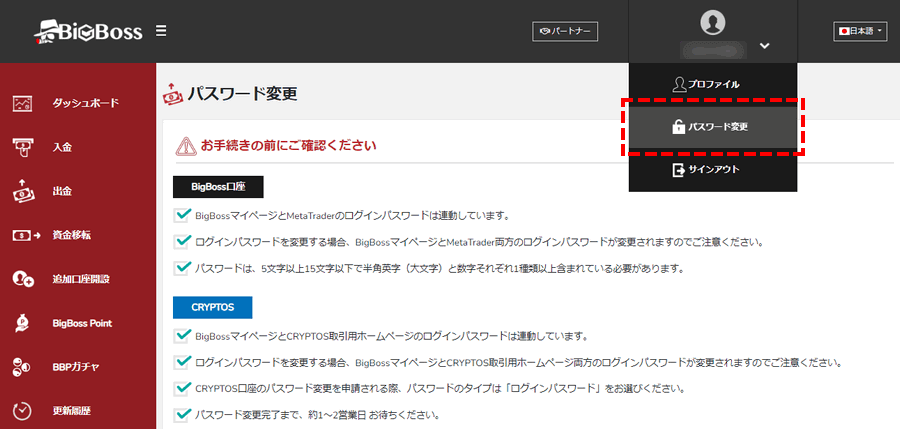The height and width of the screenshot is (429, 900).
Task: Click the パスワード変更 page heading text
Action: tap(242, 94)
